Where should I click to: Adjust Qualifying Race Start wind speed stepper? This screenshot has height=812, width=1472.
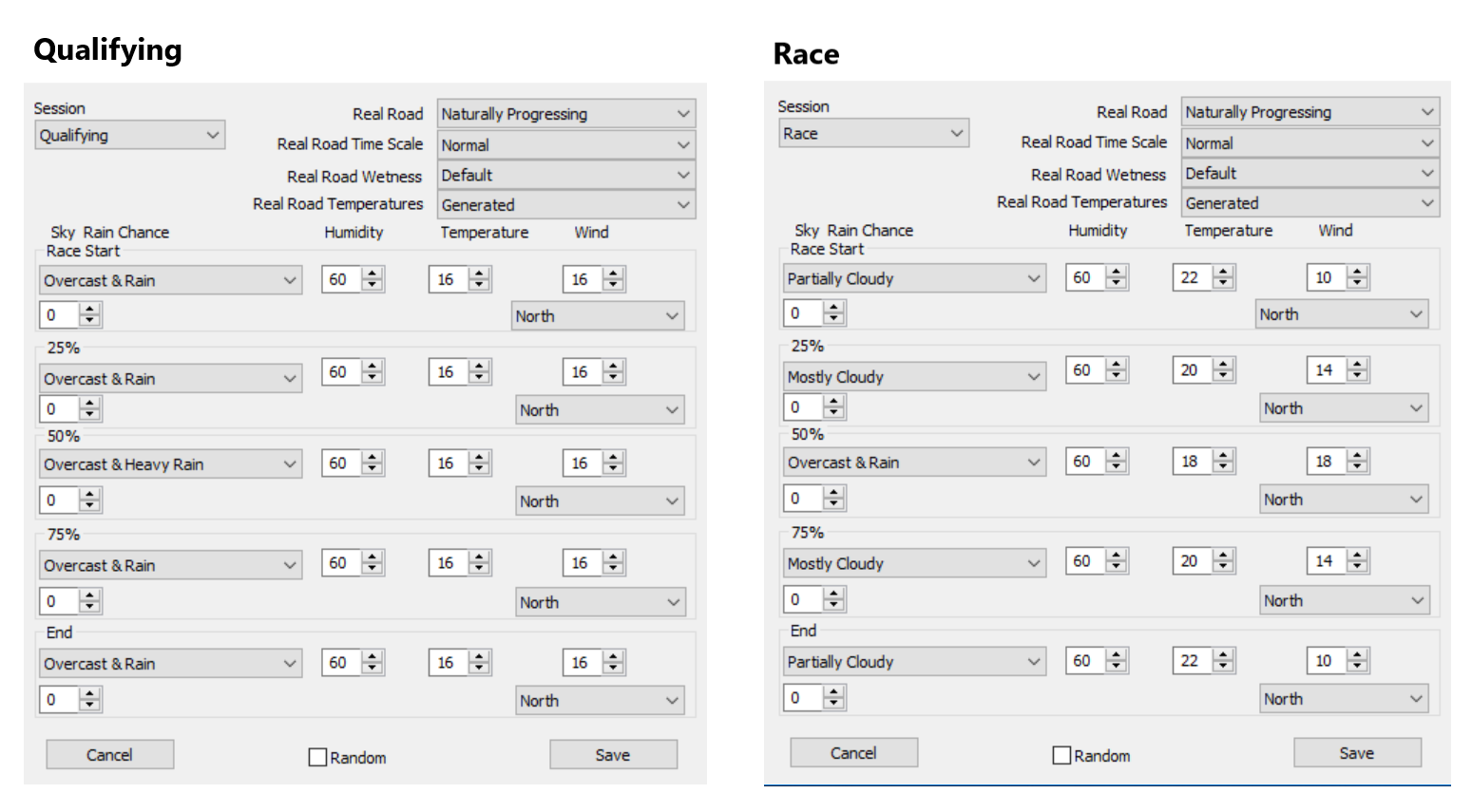point(614,279)
